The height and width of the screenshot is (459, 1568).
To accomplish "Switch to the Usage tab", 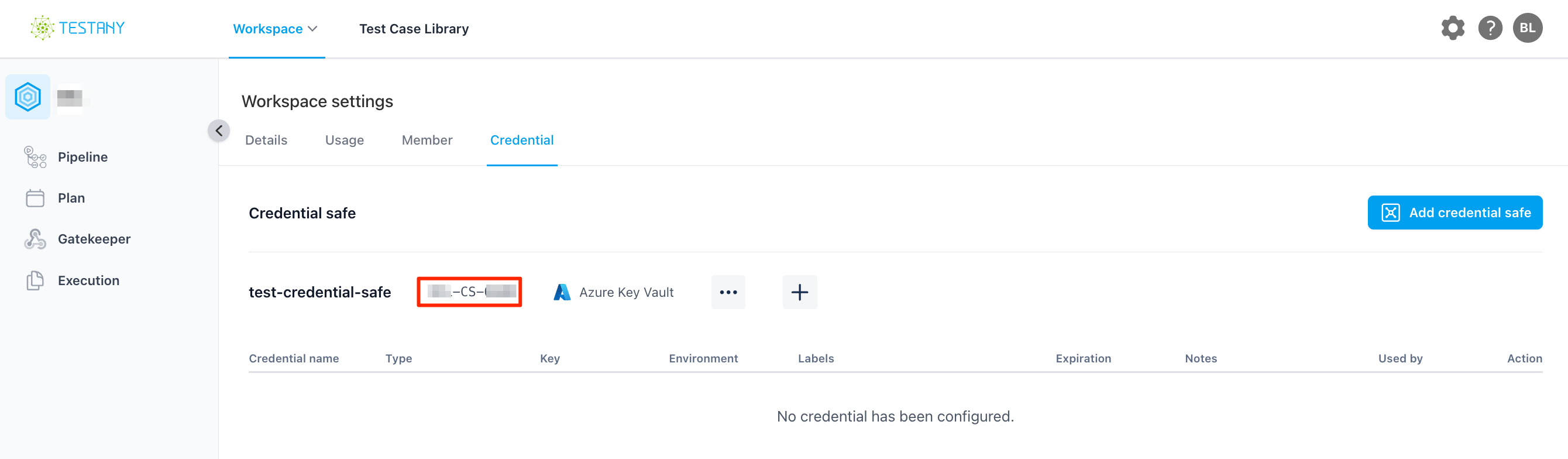I will [345, 140].
